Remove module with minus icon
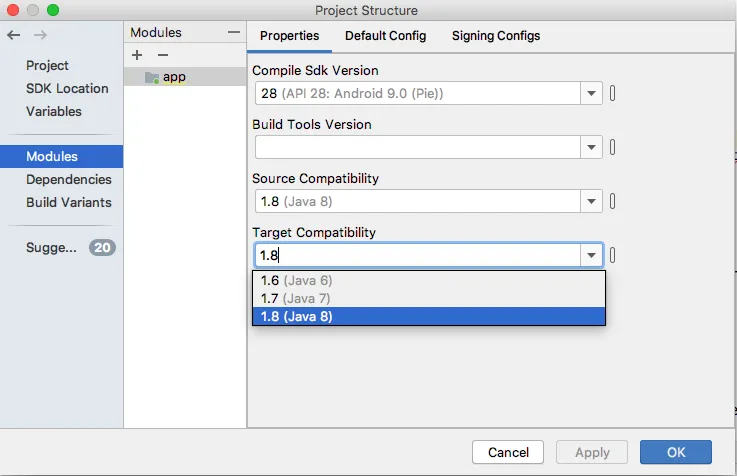737x476 pixels. pos(163,55)
